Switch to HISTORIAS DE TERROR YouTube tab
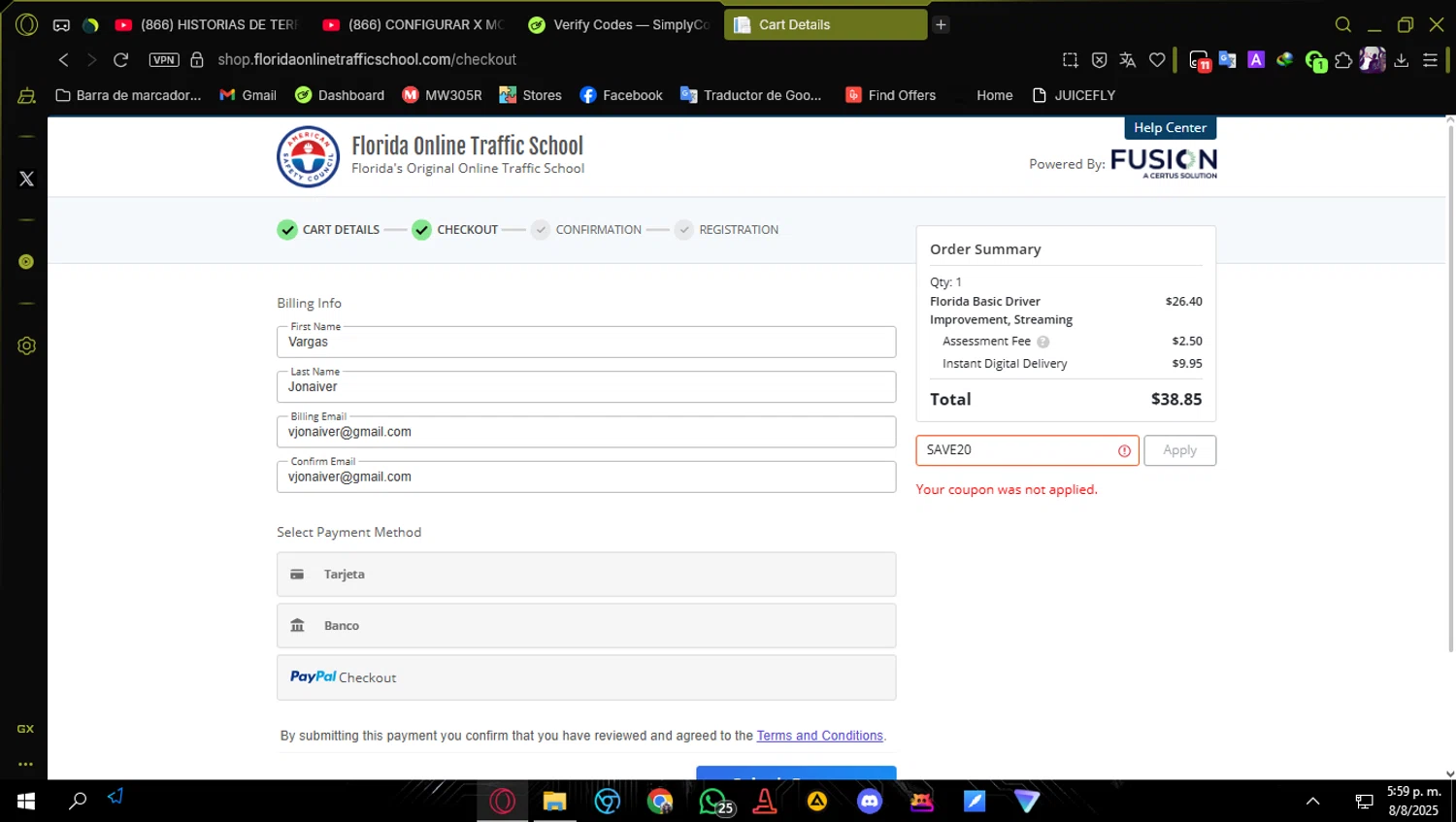 pyautogui.click(x=208, y=25)
